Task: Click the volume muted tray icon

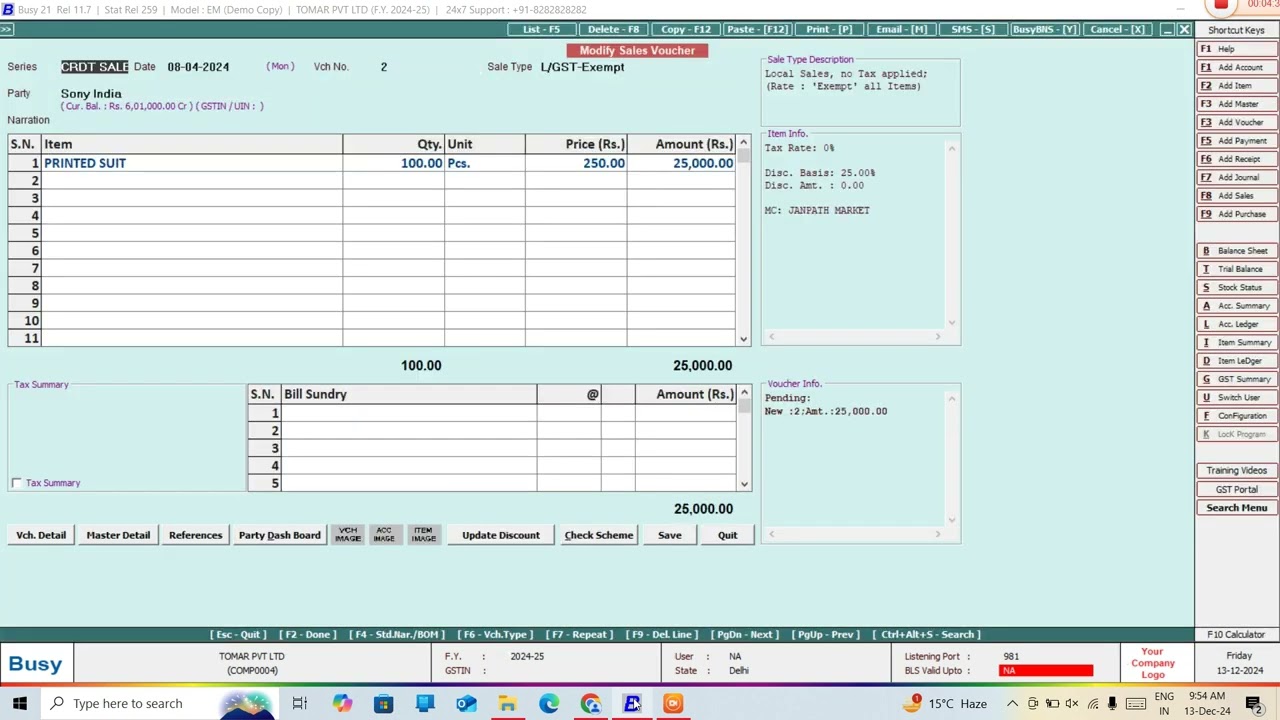Action: (x=1072, y=704)
